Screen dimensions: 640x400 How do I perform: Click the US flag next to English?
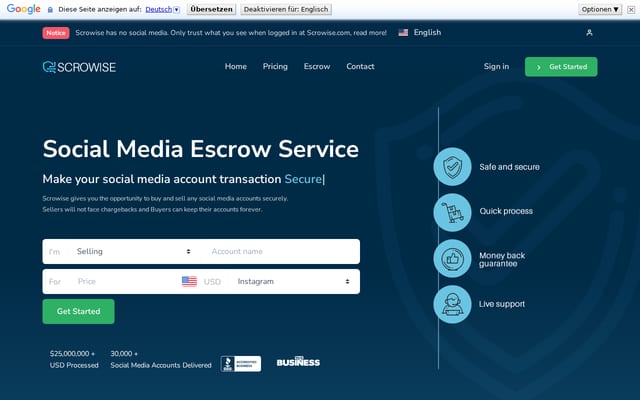click(403, 33)
